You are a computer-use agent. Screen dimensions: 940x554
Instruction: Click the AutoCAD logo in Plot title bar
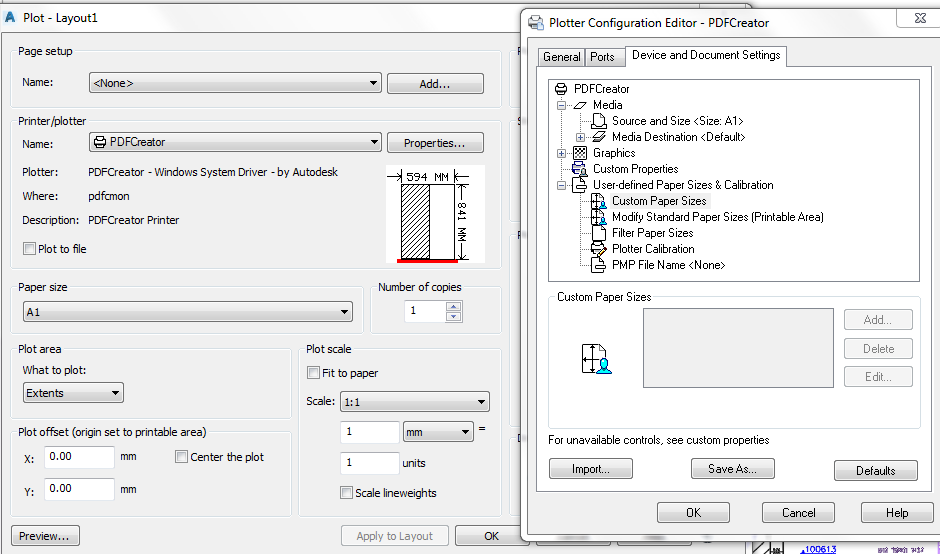[x=10, y=17]
